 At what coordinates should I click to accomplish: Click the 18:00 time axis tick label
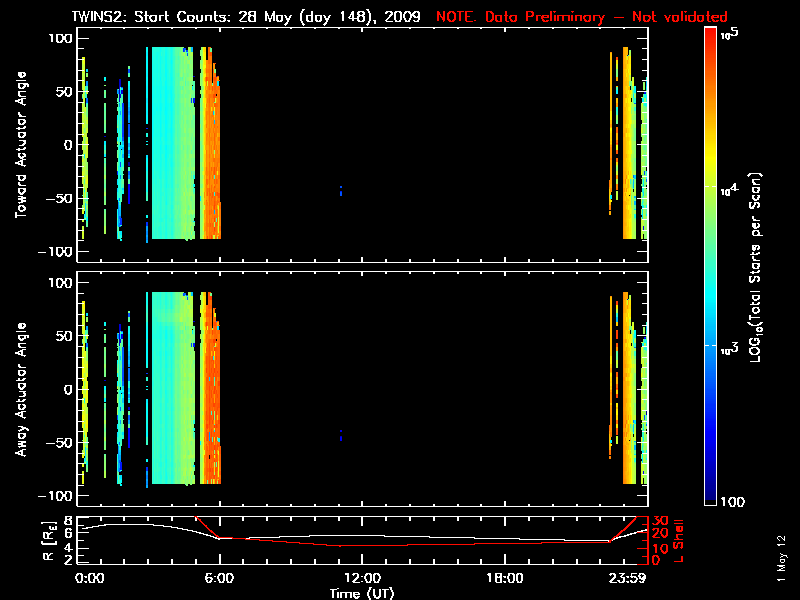(505, 578)
